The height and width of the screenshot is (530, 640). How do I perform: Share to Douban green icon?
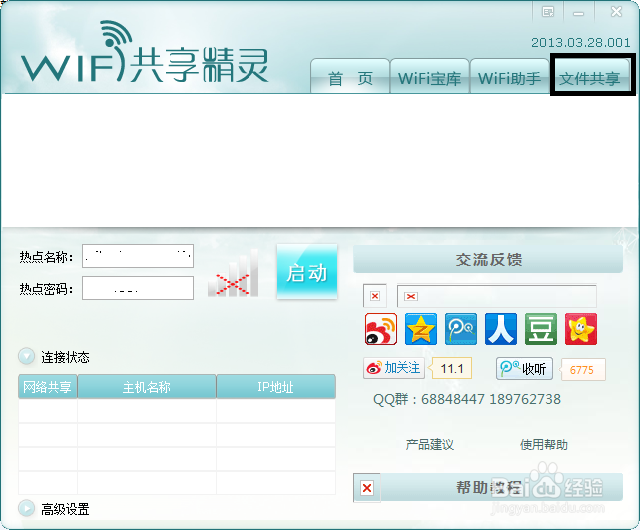point(540,329)
